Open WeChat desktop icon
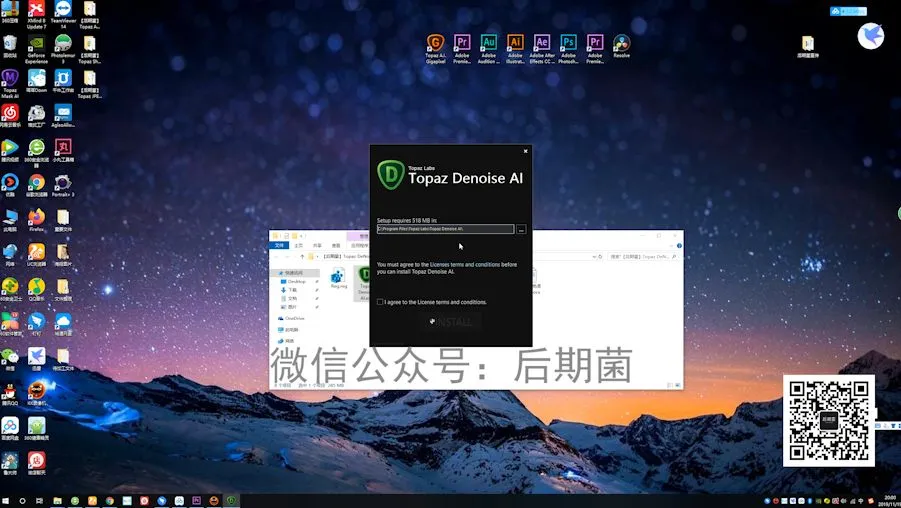Viewport: 901px width, 508px height. [10, 359]
